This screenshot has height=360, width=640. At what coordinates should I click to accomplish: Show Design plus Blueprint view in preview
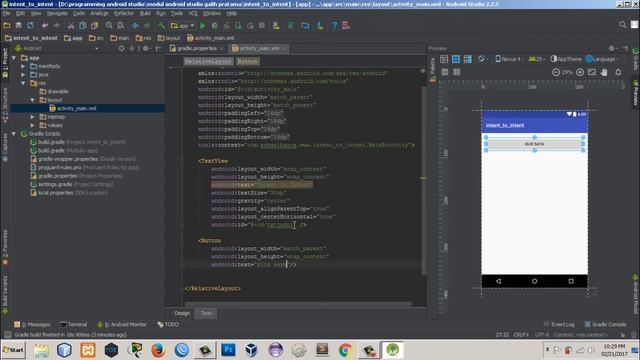click(x=468, y=59)
